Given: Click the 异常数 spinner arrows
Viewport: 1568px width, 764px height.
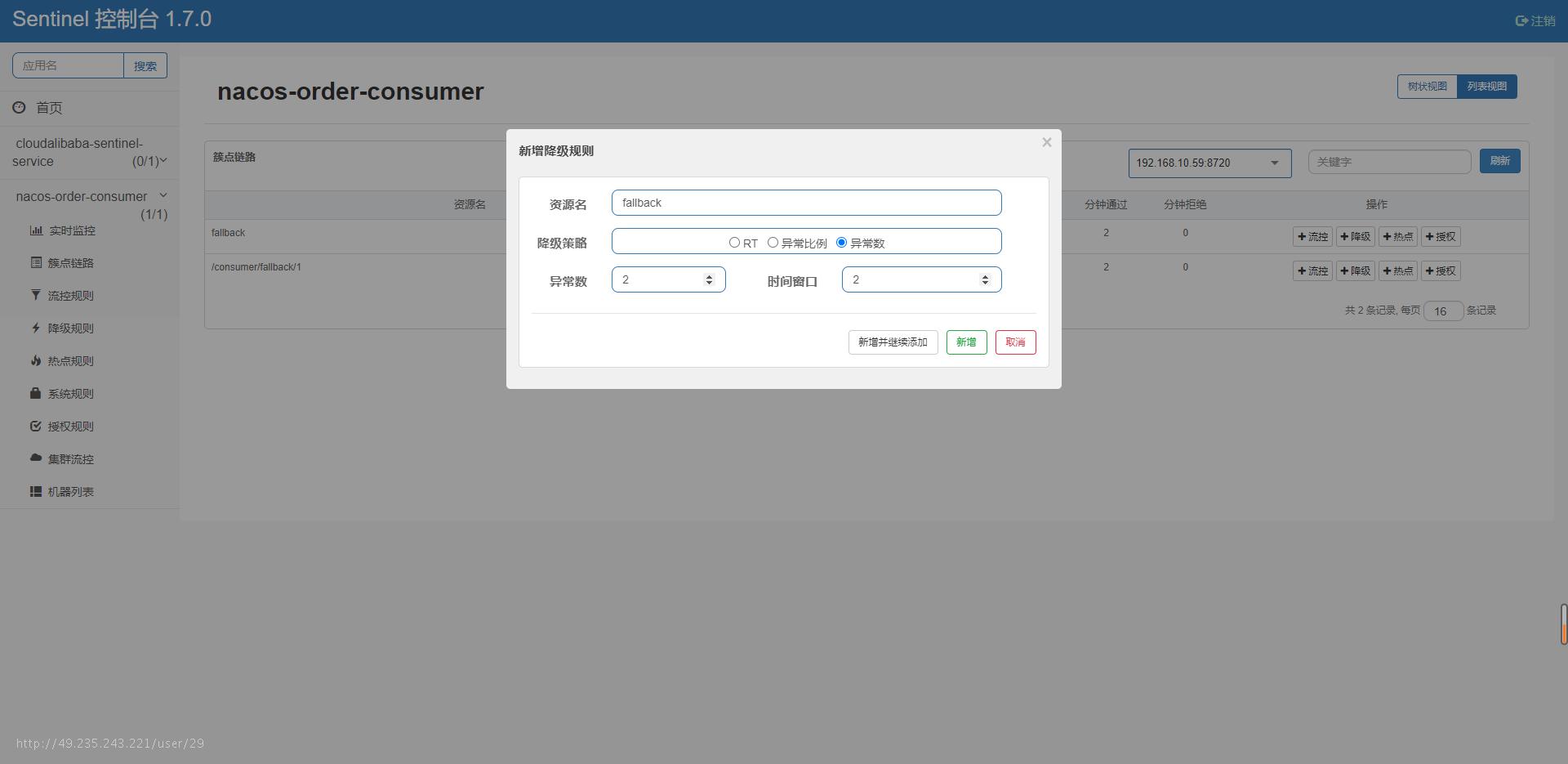Looking at the screenshot, I should tap(709, 279).
